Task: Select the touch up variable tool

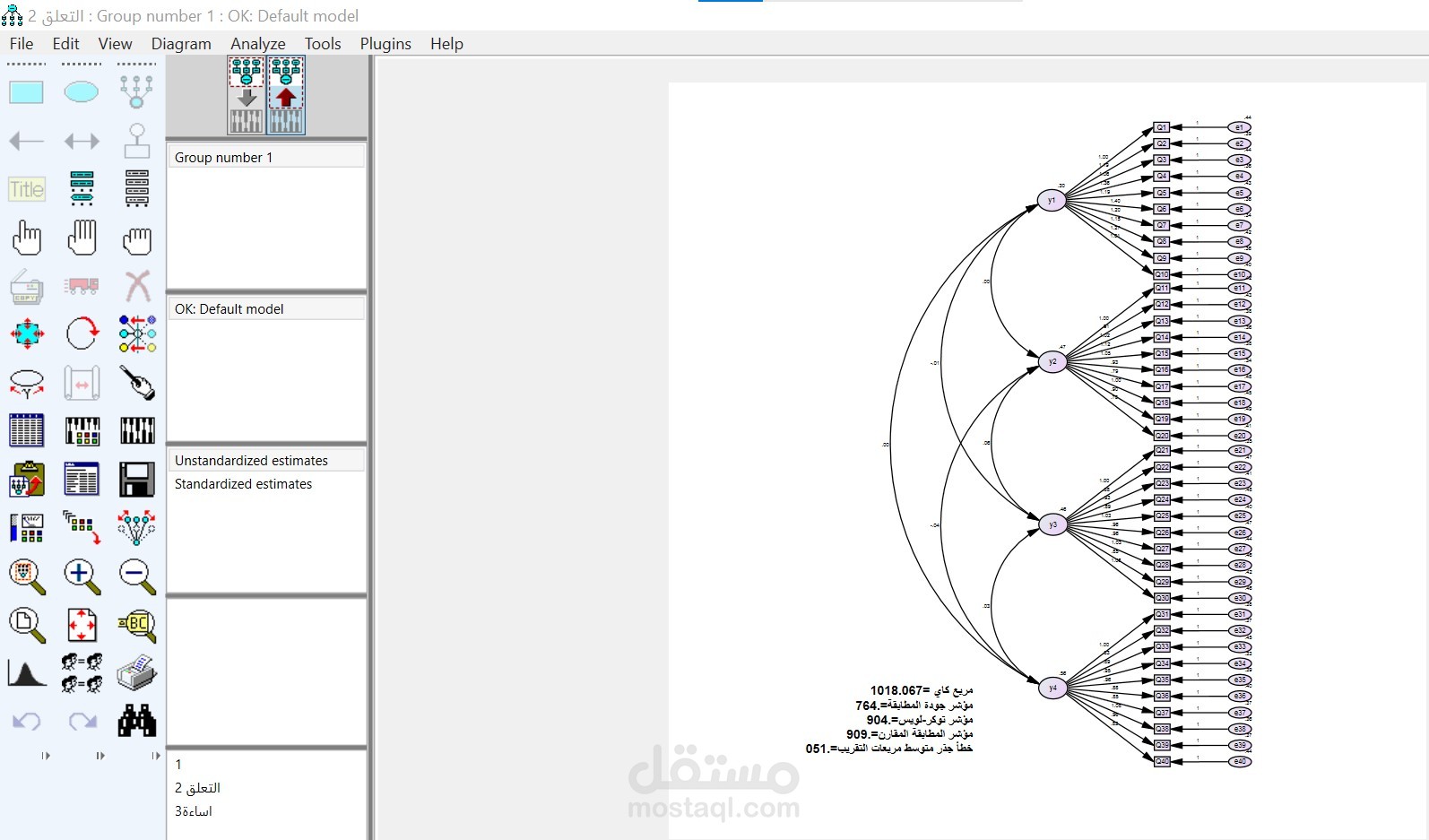Action: coord(136,383)
